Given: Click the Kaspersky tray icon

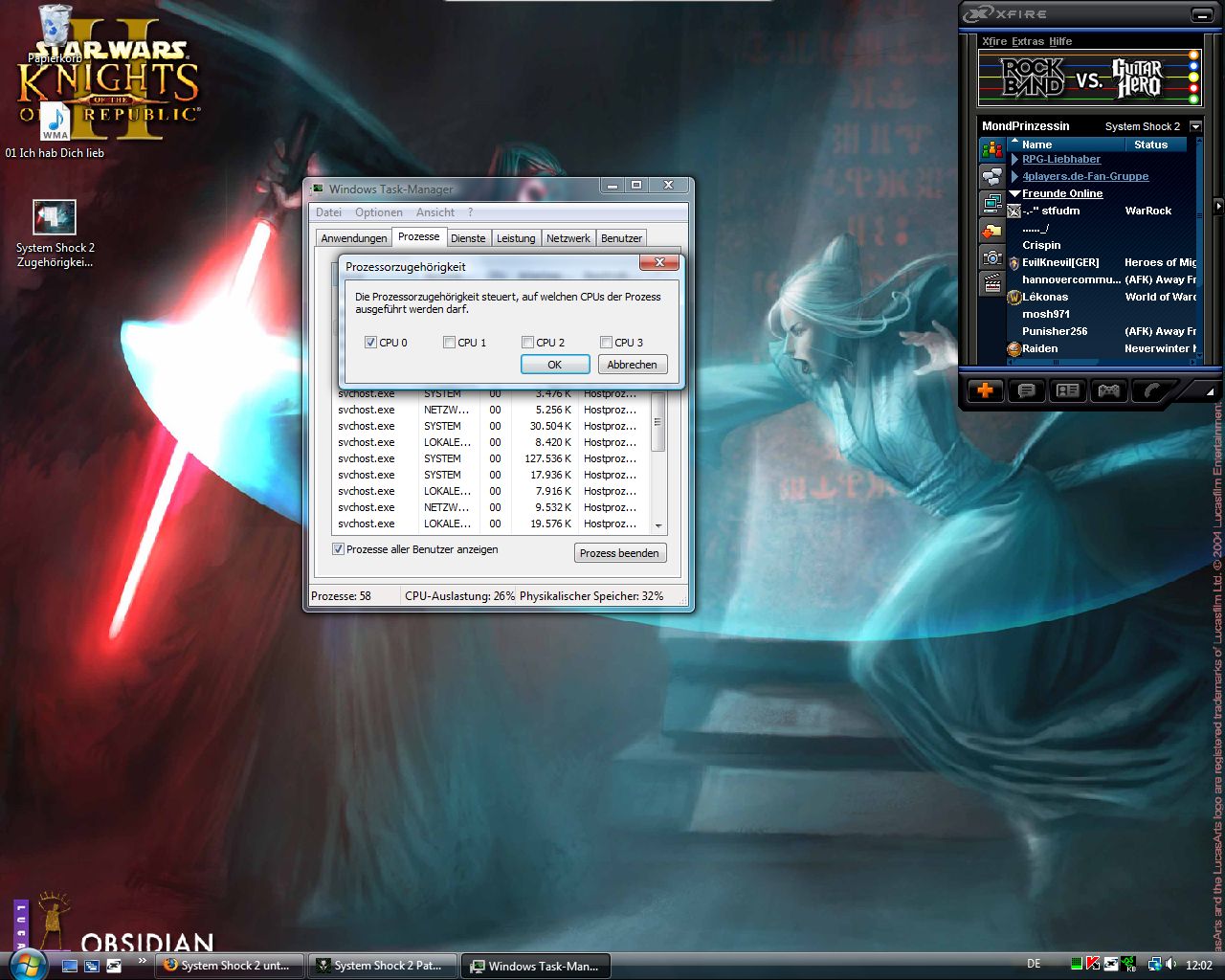Looking at the screenshot, I should click(x=1093, y=965).
